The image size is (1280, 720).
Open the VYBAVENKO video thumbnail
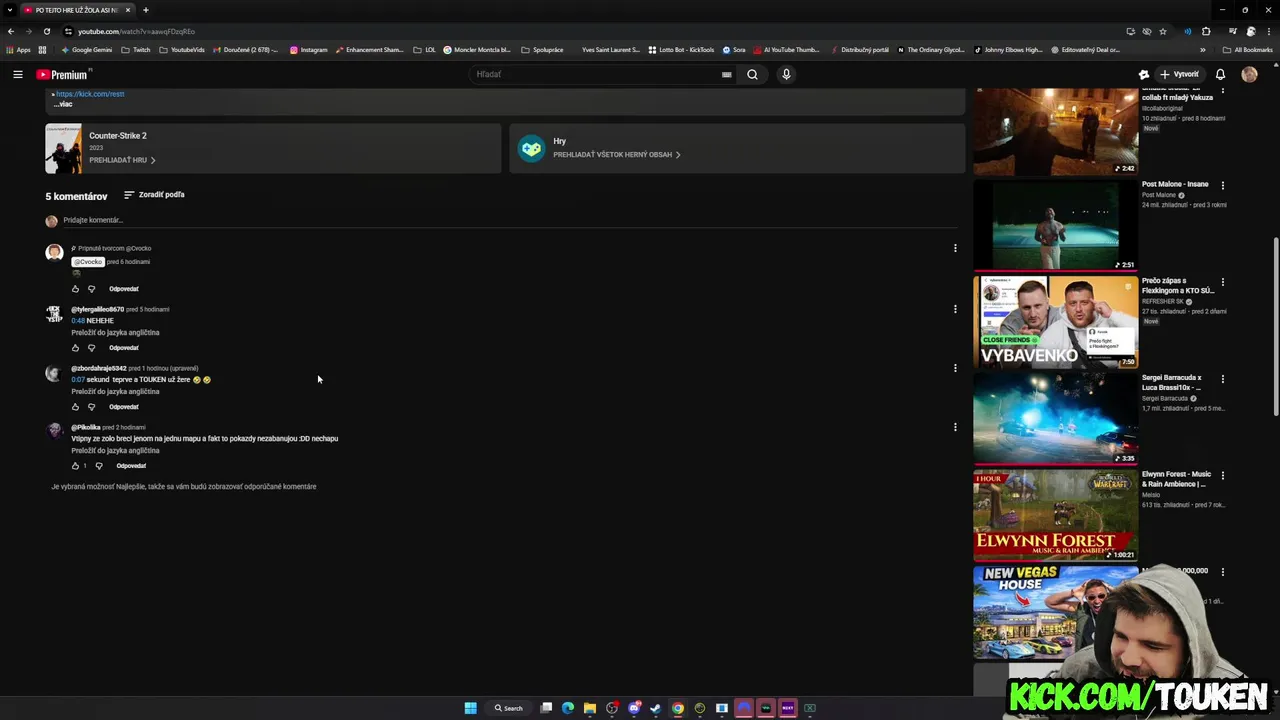click(x=1056, y=322)
